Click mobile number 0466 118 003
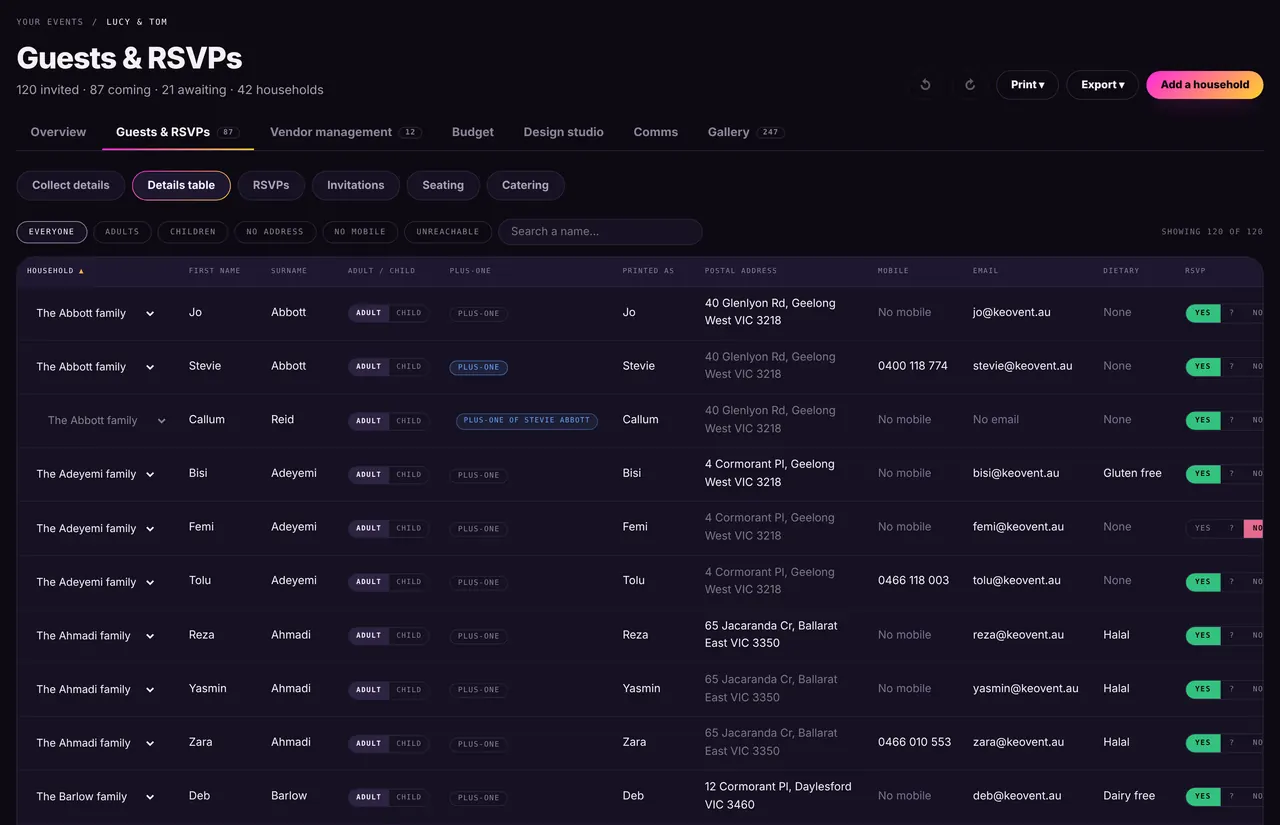 click(x=913, y=581)
